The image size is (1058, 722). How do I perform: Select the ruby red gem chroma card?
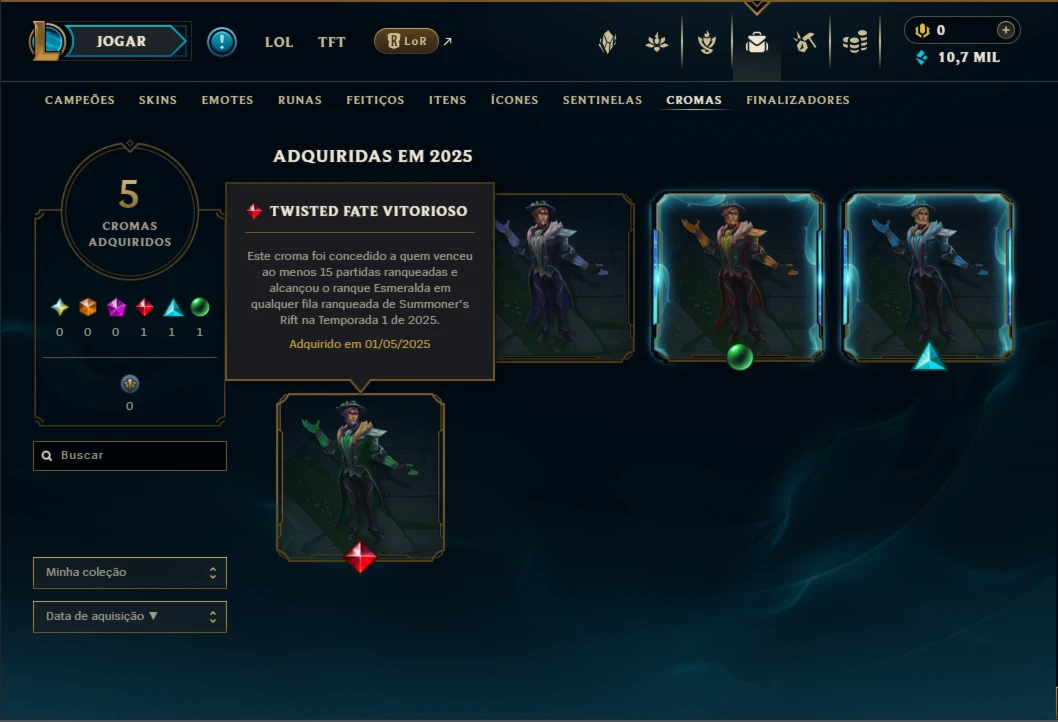pos(360,478)
